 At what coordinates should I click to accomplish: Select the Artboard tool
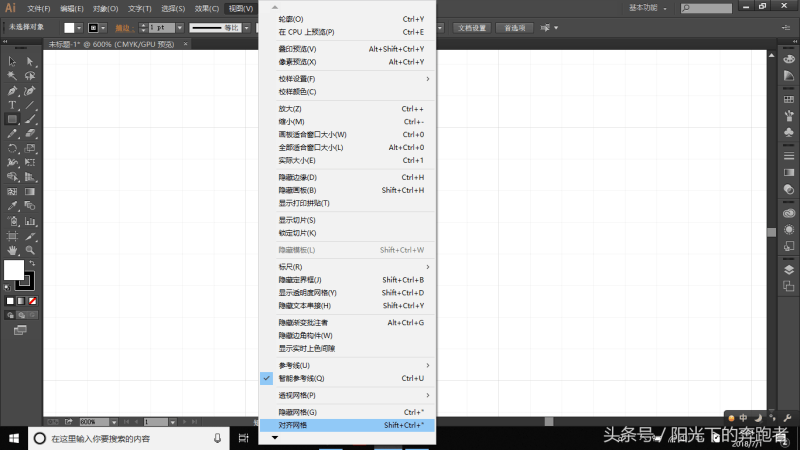(x=12, y=236)
